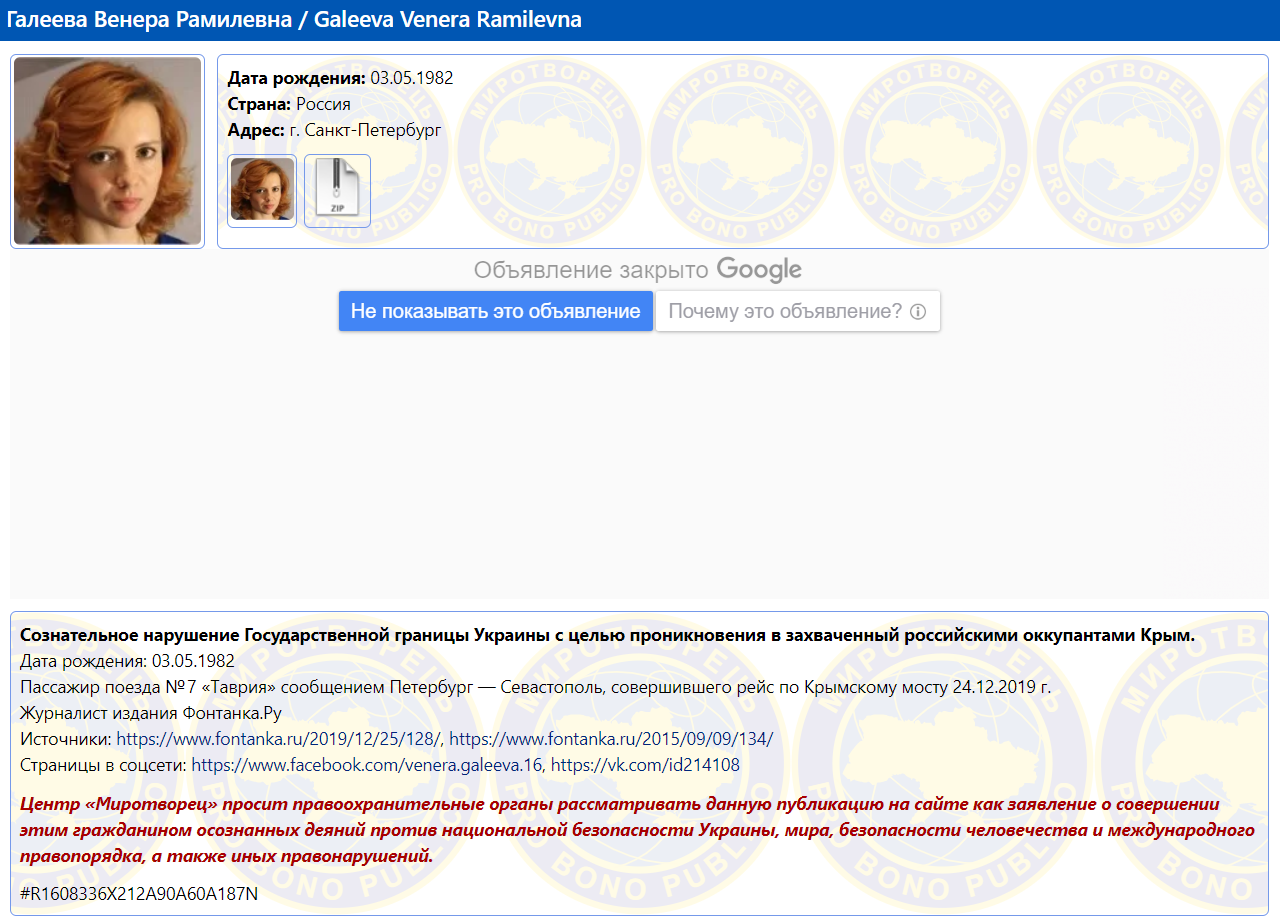1280x916 pixels.
Task: Click the "Объявление закрыто" ad notice text
Action: pyautogui.click(x=591, y=270)
